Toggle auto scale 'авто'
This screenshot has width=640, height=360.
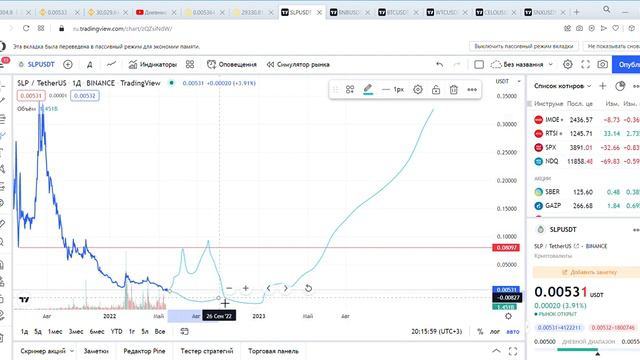point(513,331)
